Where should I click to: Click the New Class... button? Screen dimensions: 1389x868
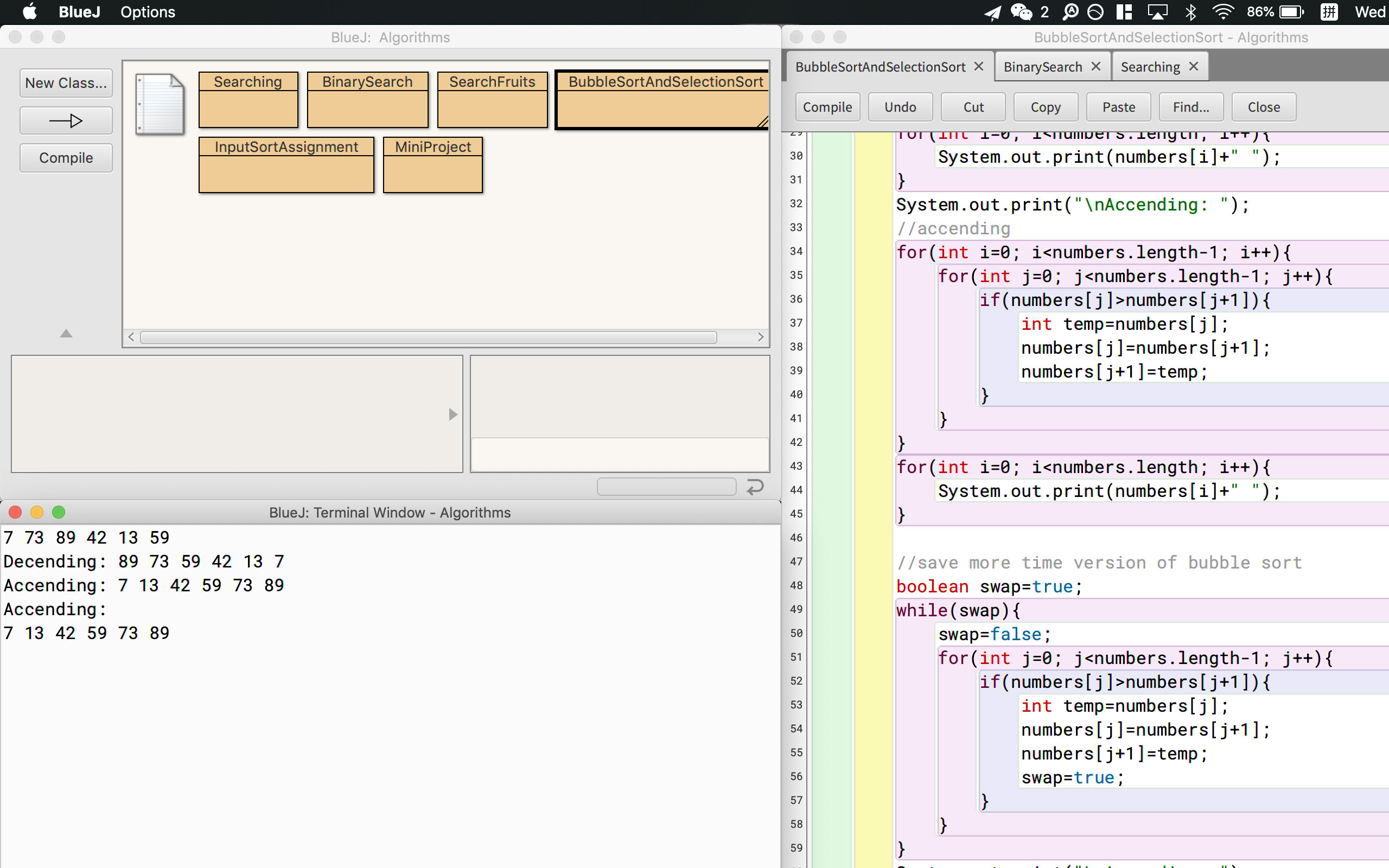(x=66, y=83)
